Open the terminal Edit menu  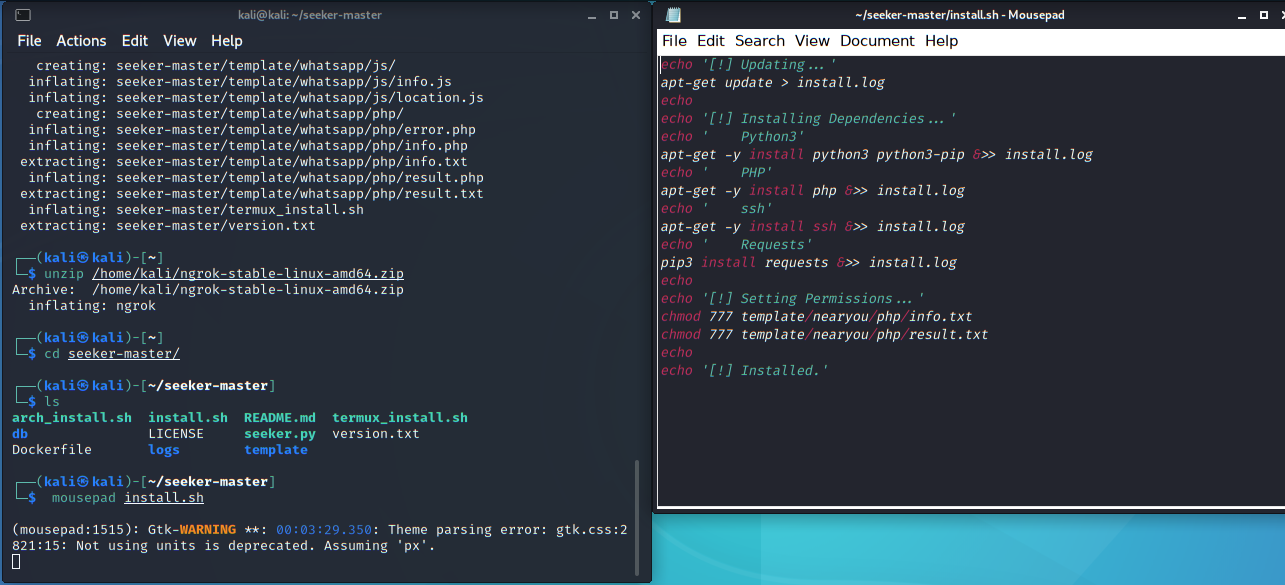tap(135, 41)
